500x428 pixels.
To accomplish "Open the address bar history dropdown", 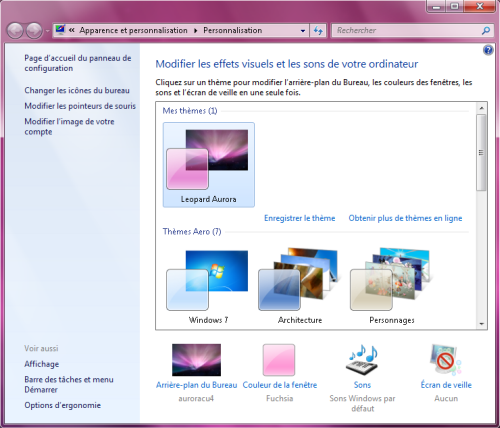I will click(303, 31).
